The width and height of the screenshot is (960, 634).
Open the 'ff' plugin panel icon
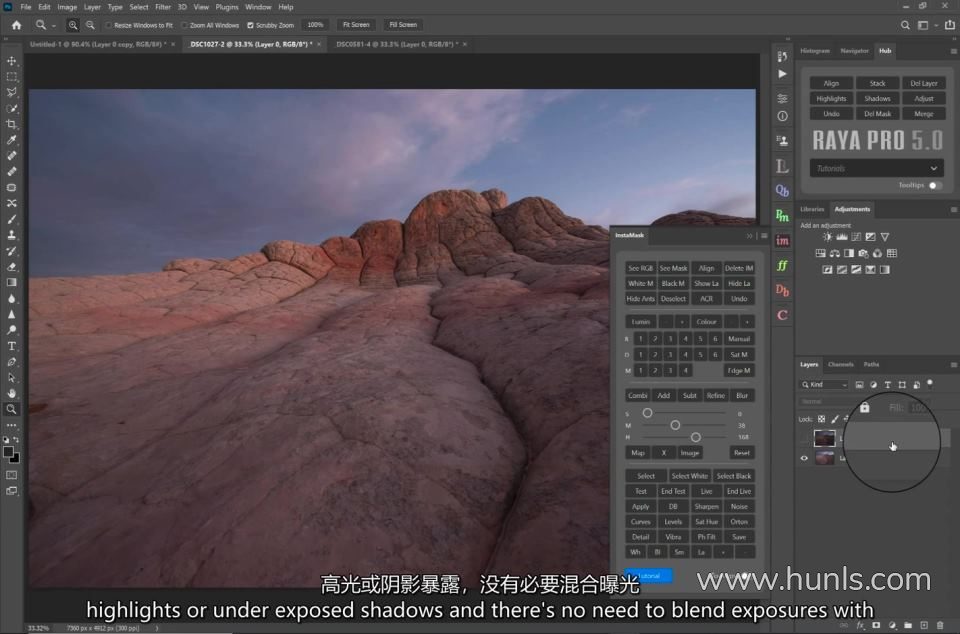click(x=782, y=265)
